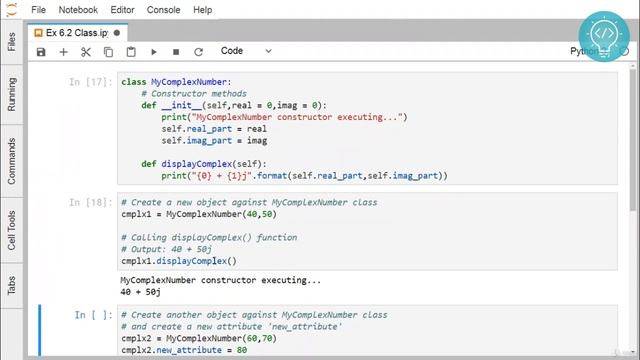This screenshot has height=360, width=640.
Task: Click 'MyComplexNumber constructor executing...' output line
Action: 220,280
